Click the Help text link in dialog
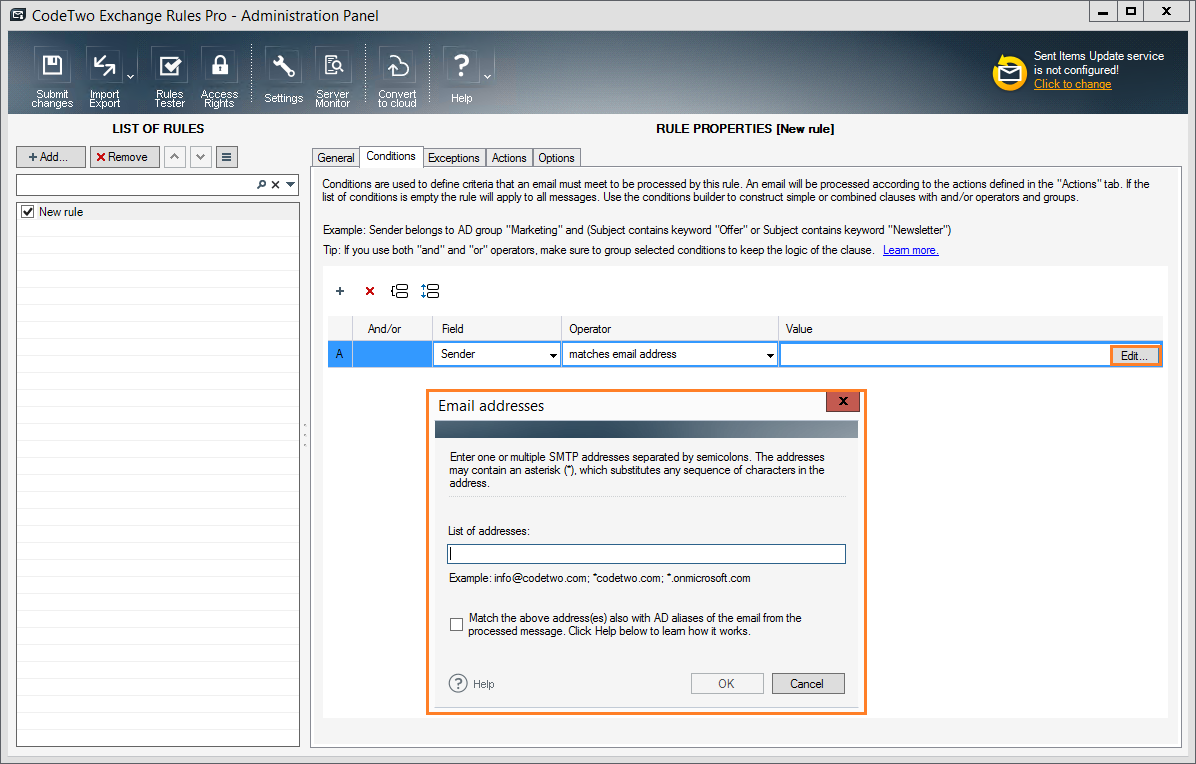The width and height of the screenshot is (1196, 764). 484,684
